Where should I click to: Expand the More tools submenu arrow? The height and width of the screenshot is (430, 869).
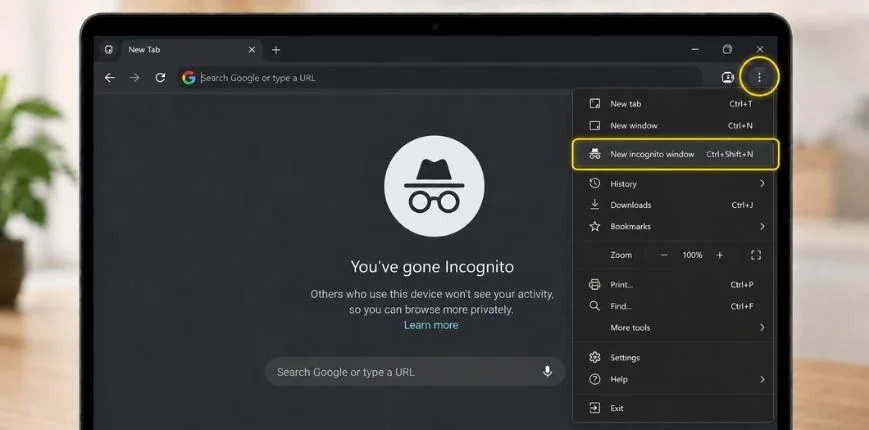pyautogui.click(x=762, y=327)
